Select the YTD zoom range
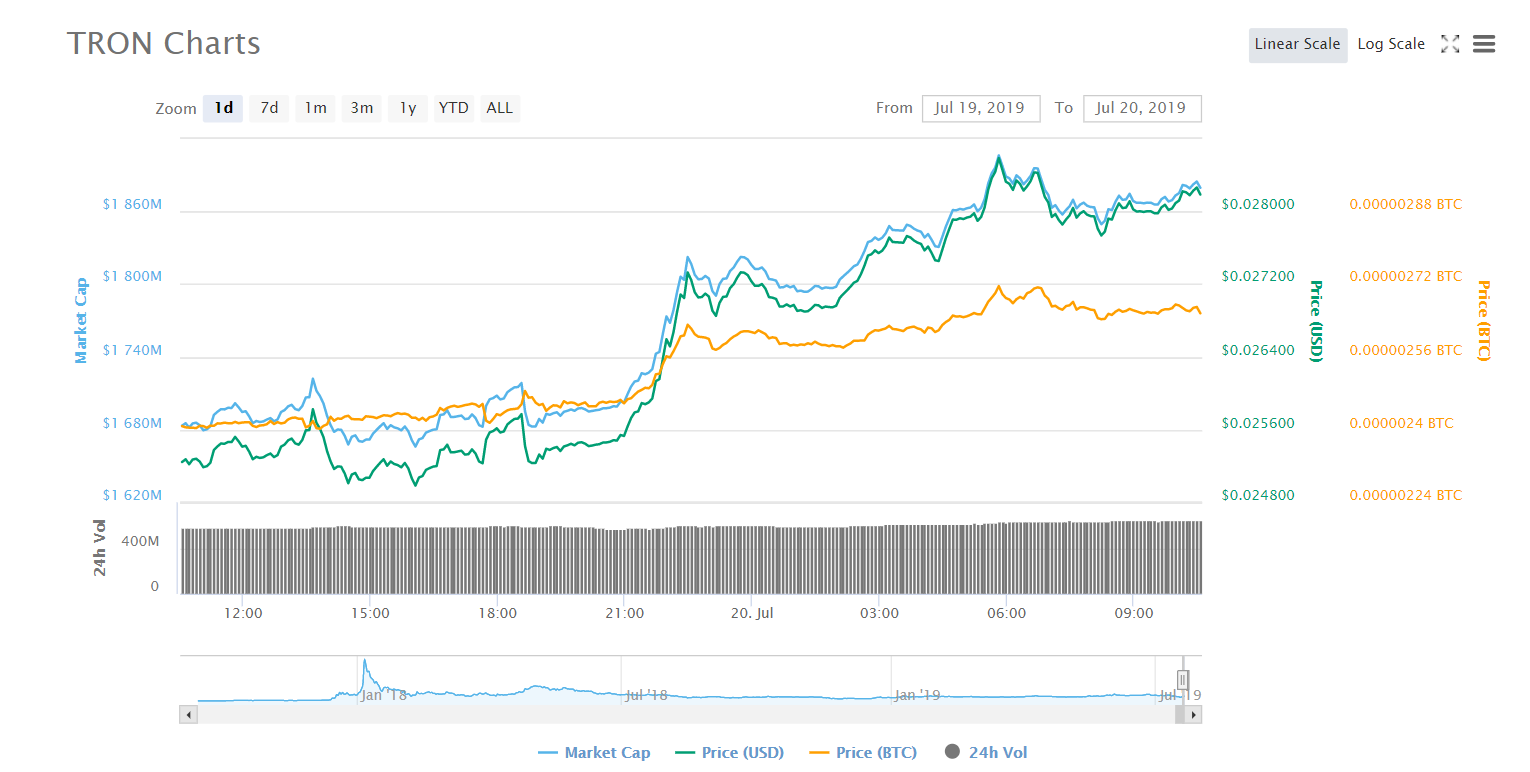 [x=453, y=108]
